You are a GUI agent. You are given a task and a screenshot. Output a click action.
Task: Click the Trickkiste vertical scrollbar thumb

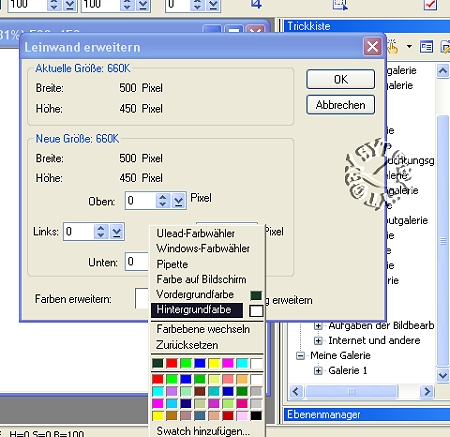[x=443, y=241]
